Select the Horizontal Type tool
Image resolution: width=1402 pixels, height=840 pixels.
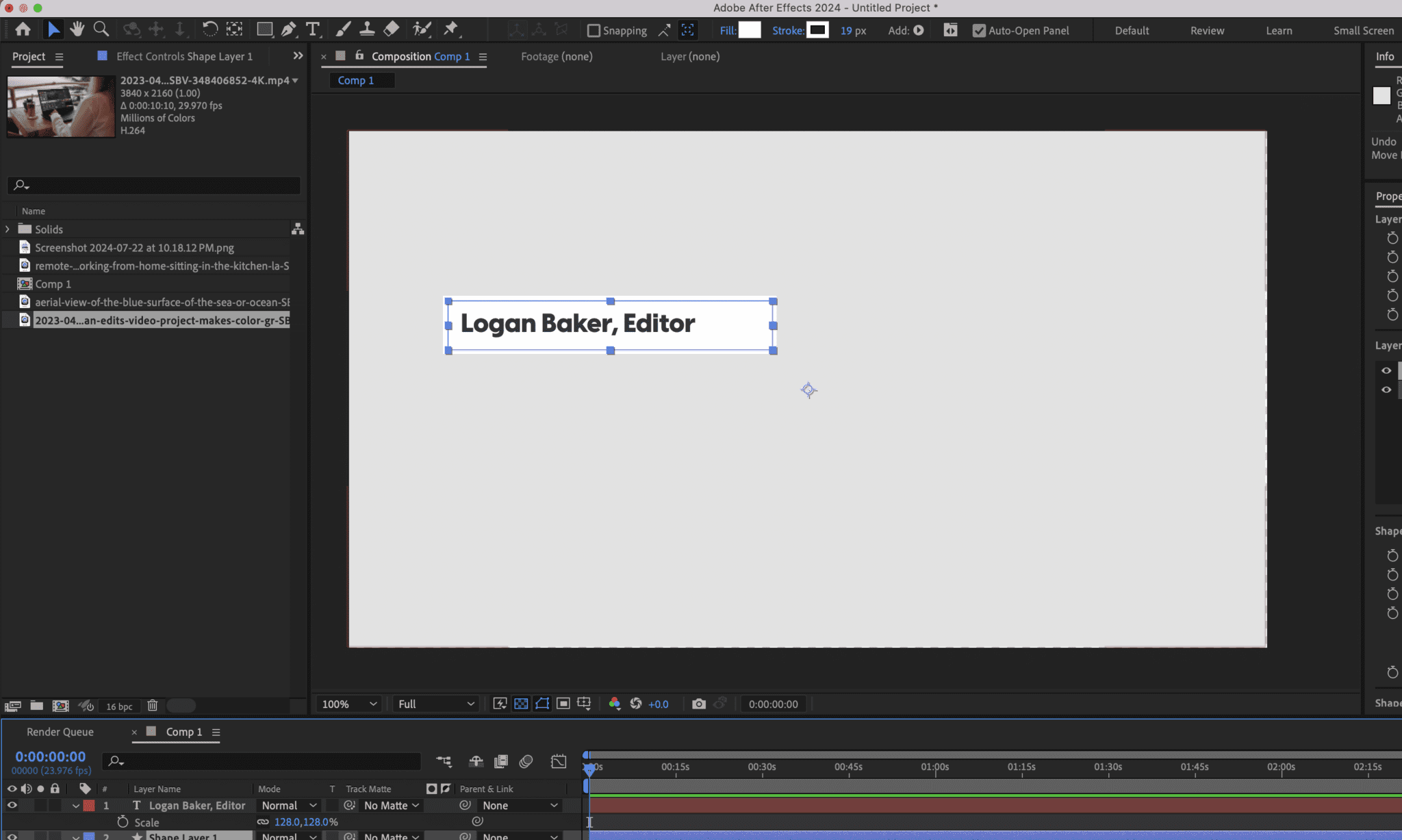click(314, 29)
